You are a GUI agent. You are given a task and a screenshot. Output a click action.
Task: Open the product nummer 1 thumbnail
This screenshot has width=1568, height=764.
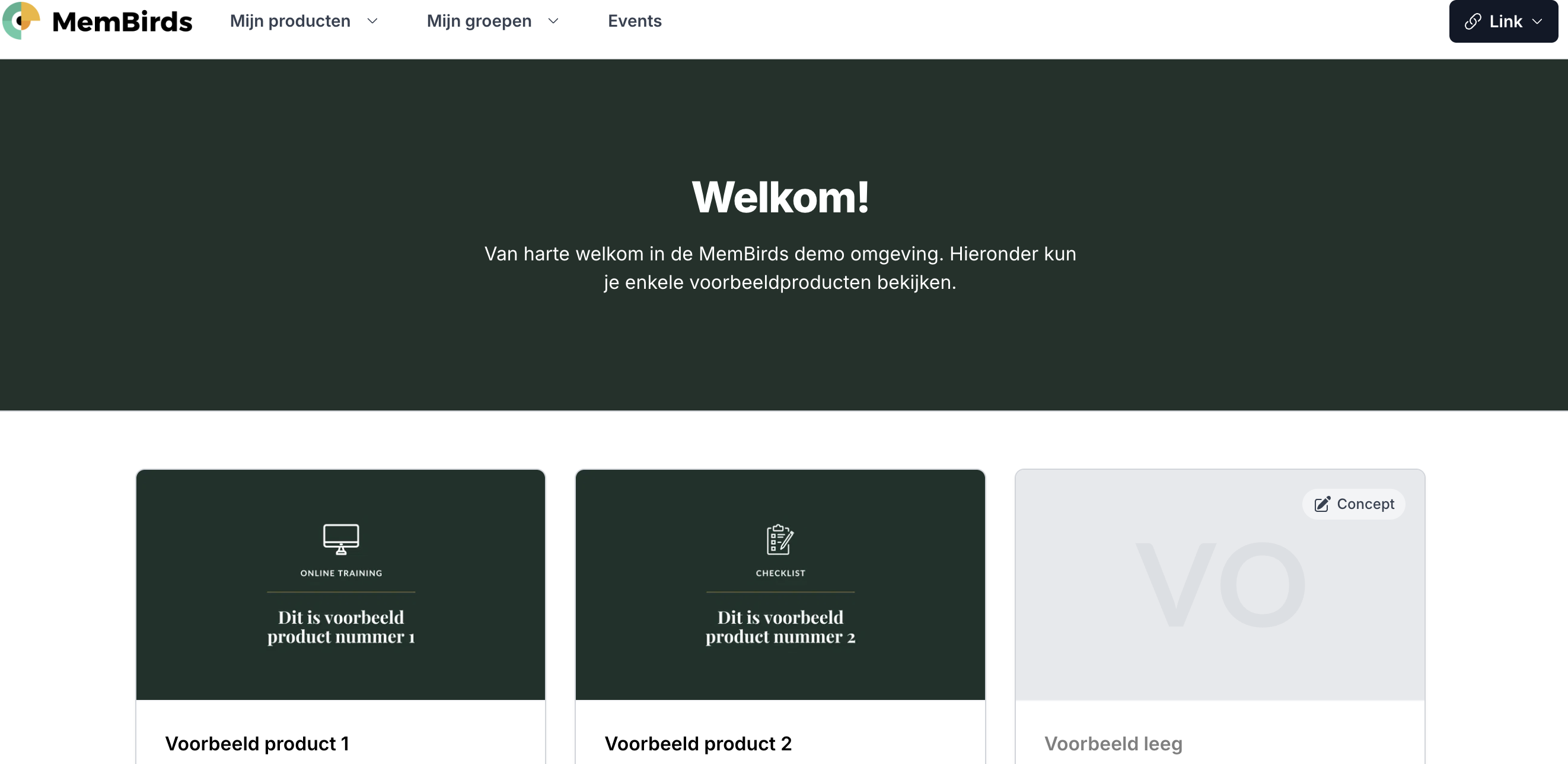(x=341, y=627)
